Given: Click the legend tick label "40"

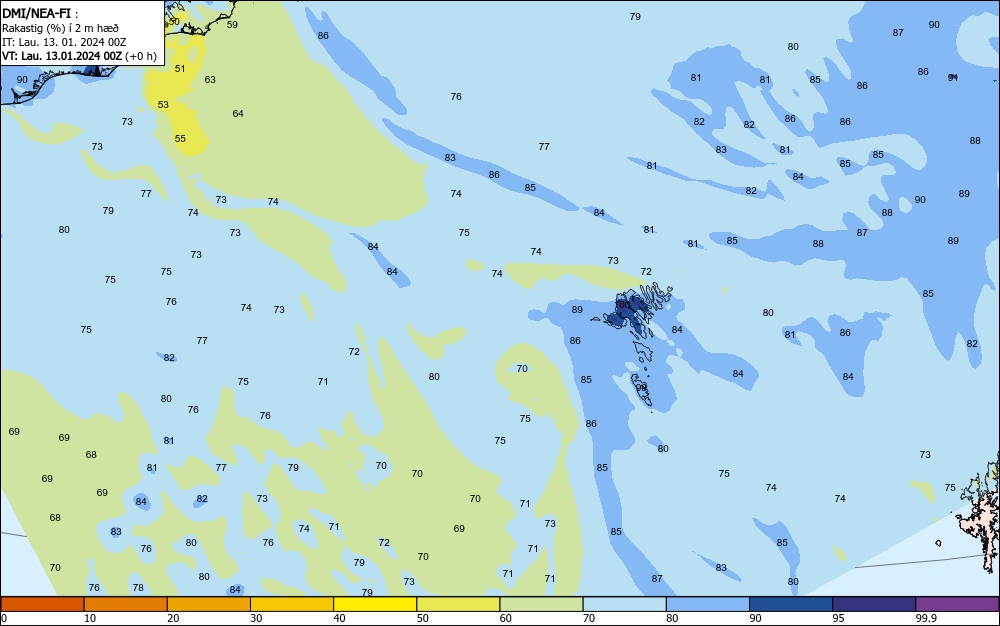Looking at the screenshot, I should [x=339, y=618].
